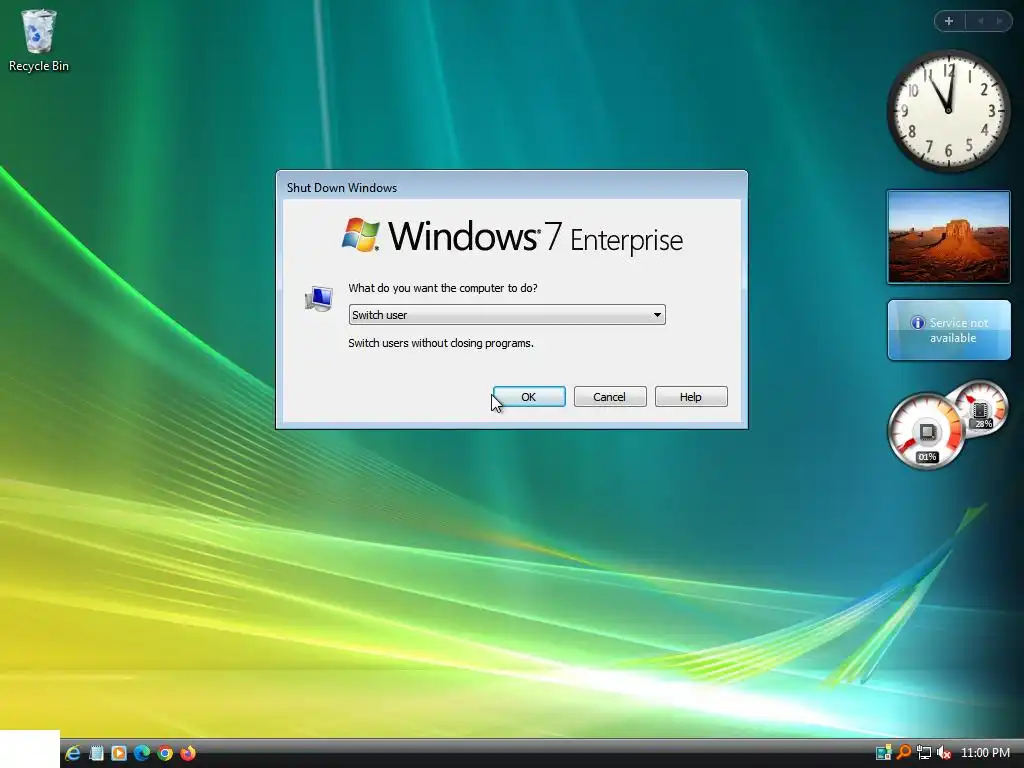Click the CPU Meter gadget dial
This screenshot has width=1024, height=768.
coord(926,430)
